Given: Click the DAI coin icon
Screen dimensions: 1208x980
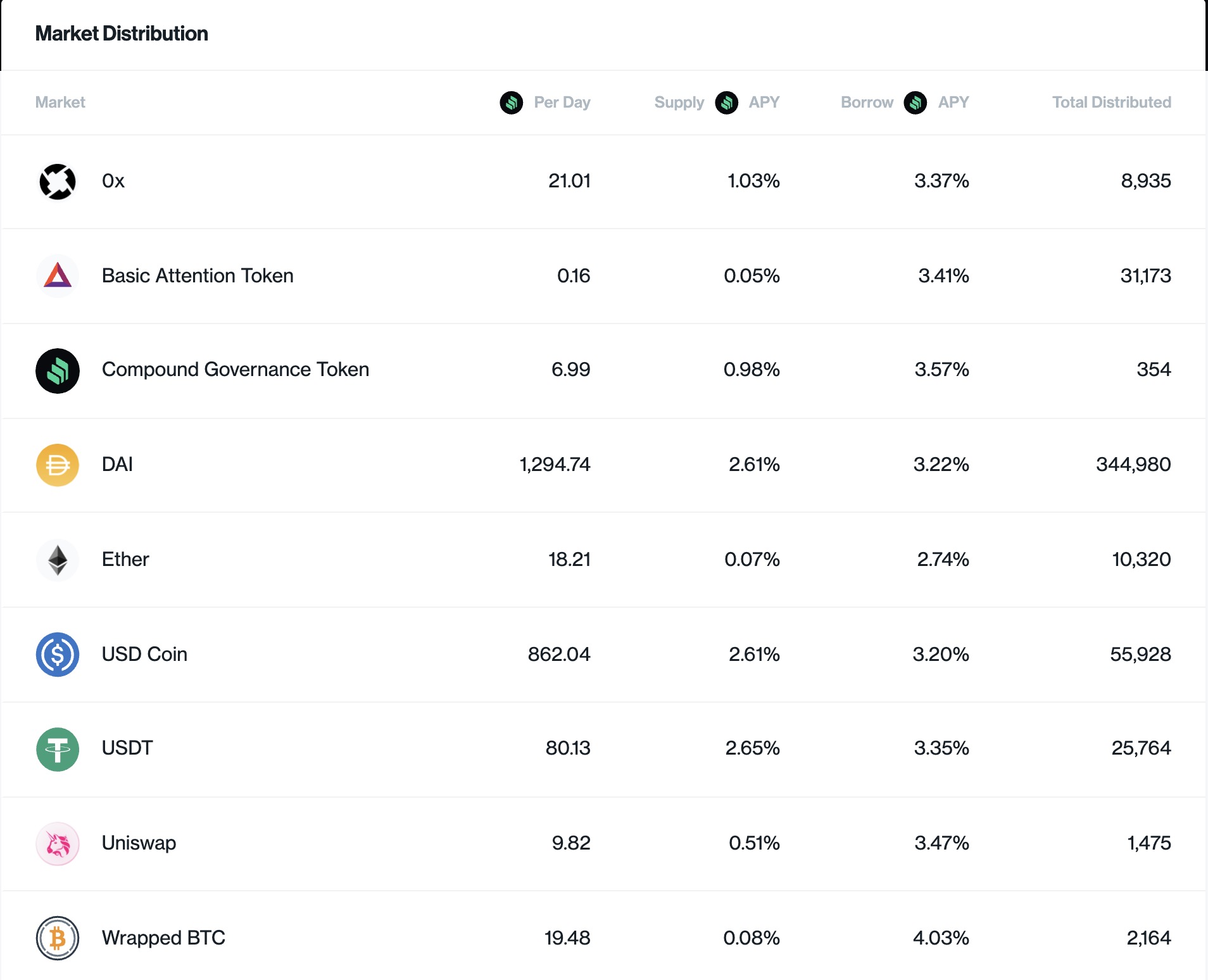Looking at the screenshot, I should [x=58, y=465].
